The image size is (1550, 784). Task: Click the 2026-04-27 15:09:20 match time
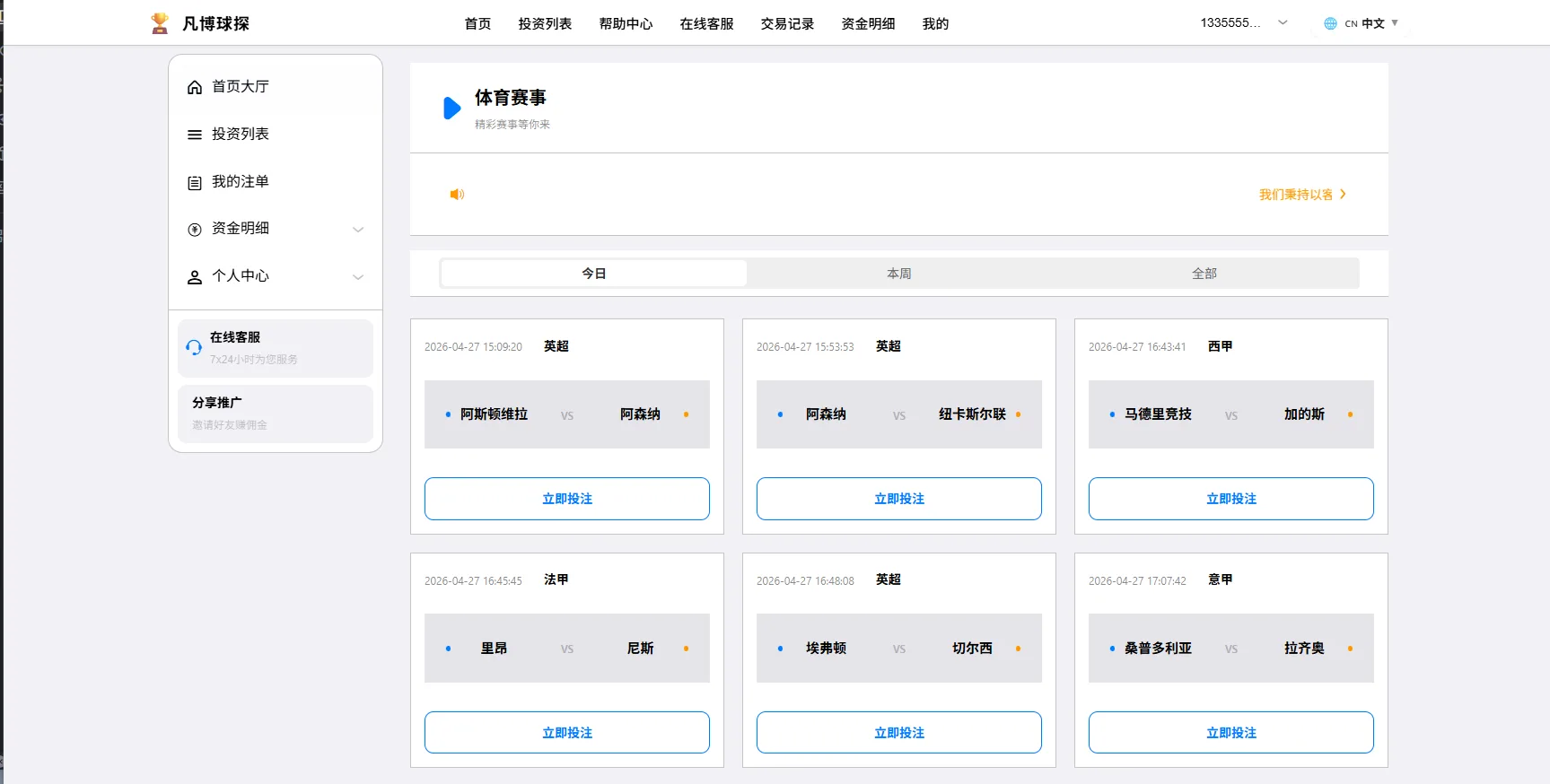(x=473, y=347)
